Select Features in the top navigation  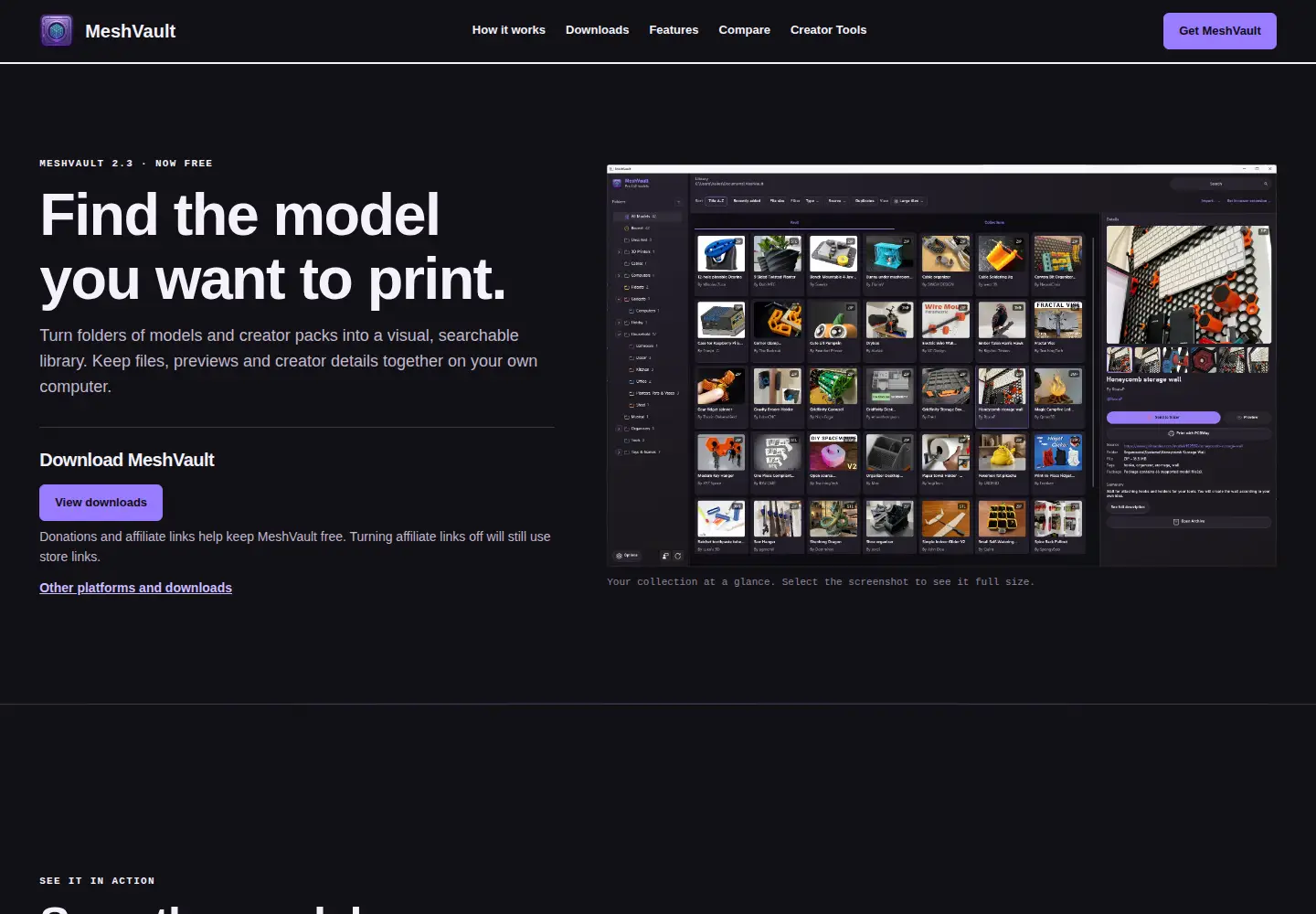(x=674, y=30)
